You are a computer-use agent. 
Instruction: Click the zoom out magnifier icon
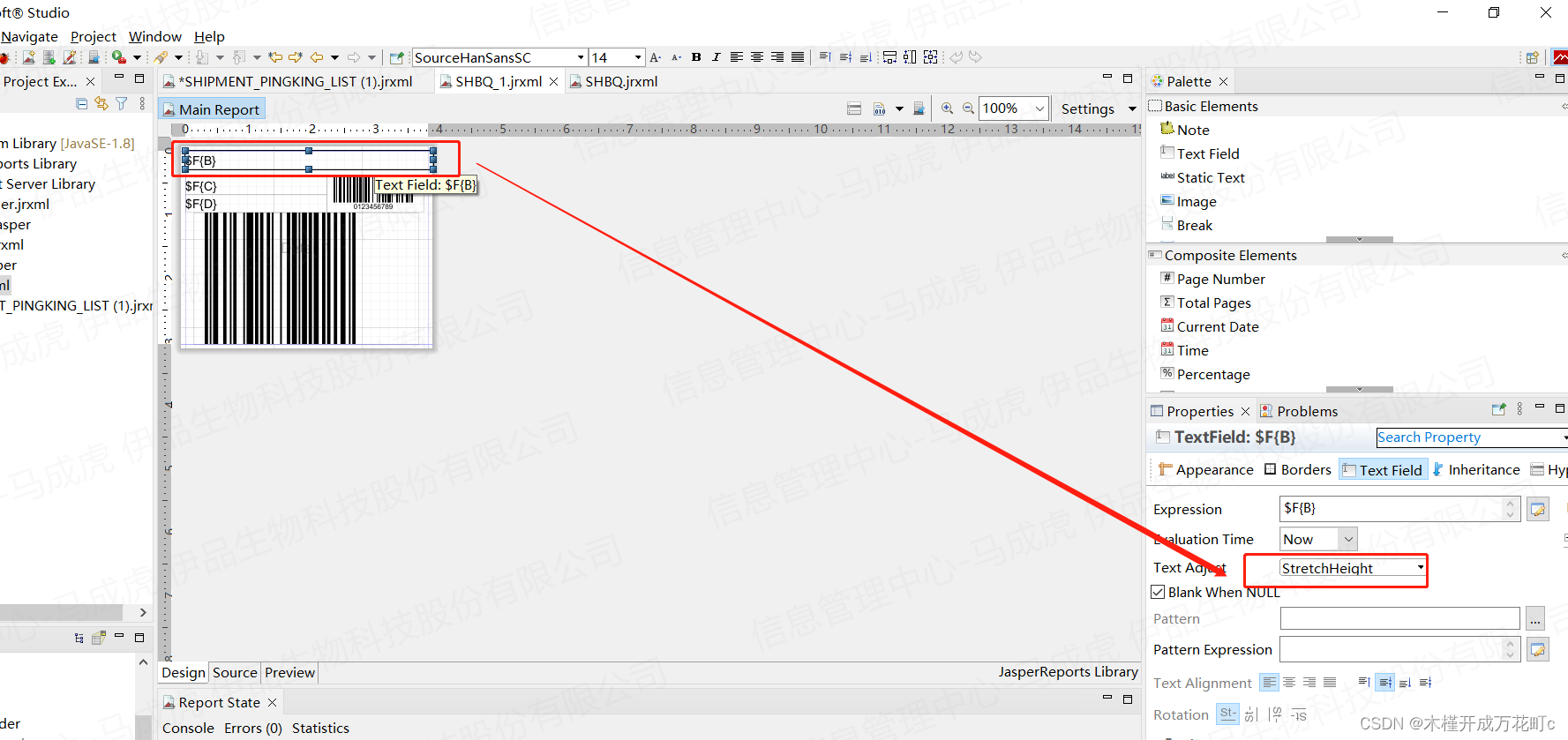pos(968,108)
